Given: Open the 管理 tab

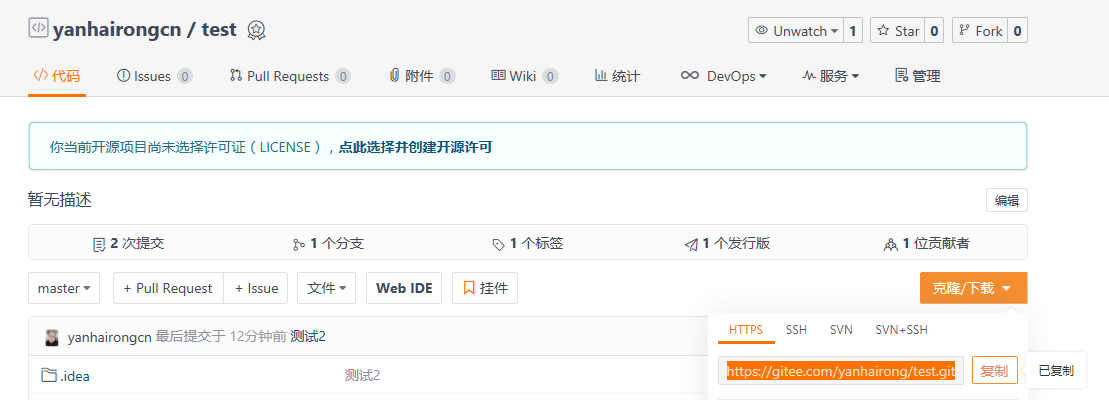Looking at the screenshot, I should pyautogui.click(x=917, y=76).
